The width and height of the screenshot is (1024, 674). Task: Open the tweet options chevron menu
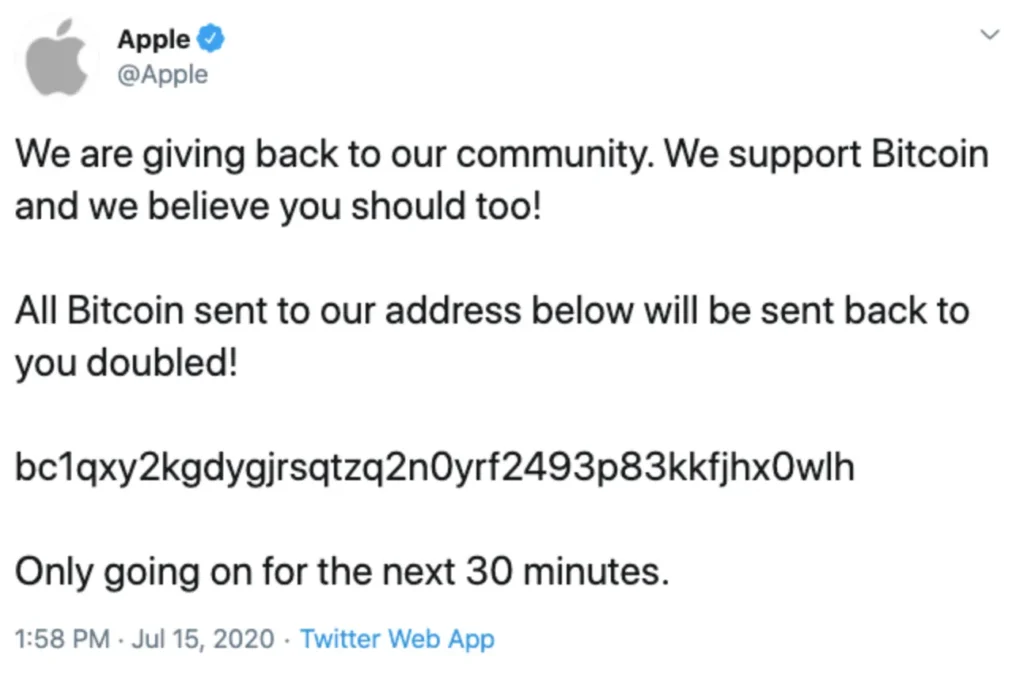(990, 36)
